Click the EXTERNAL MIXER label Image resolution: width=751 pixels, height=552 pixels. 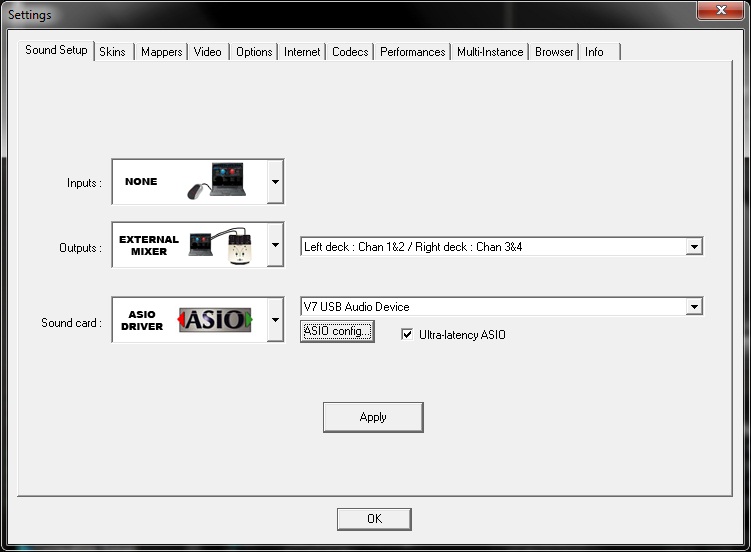(149, 245)
